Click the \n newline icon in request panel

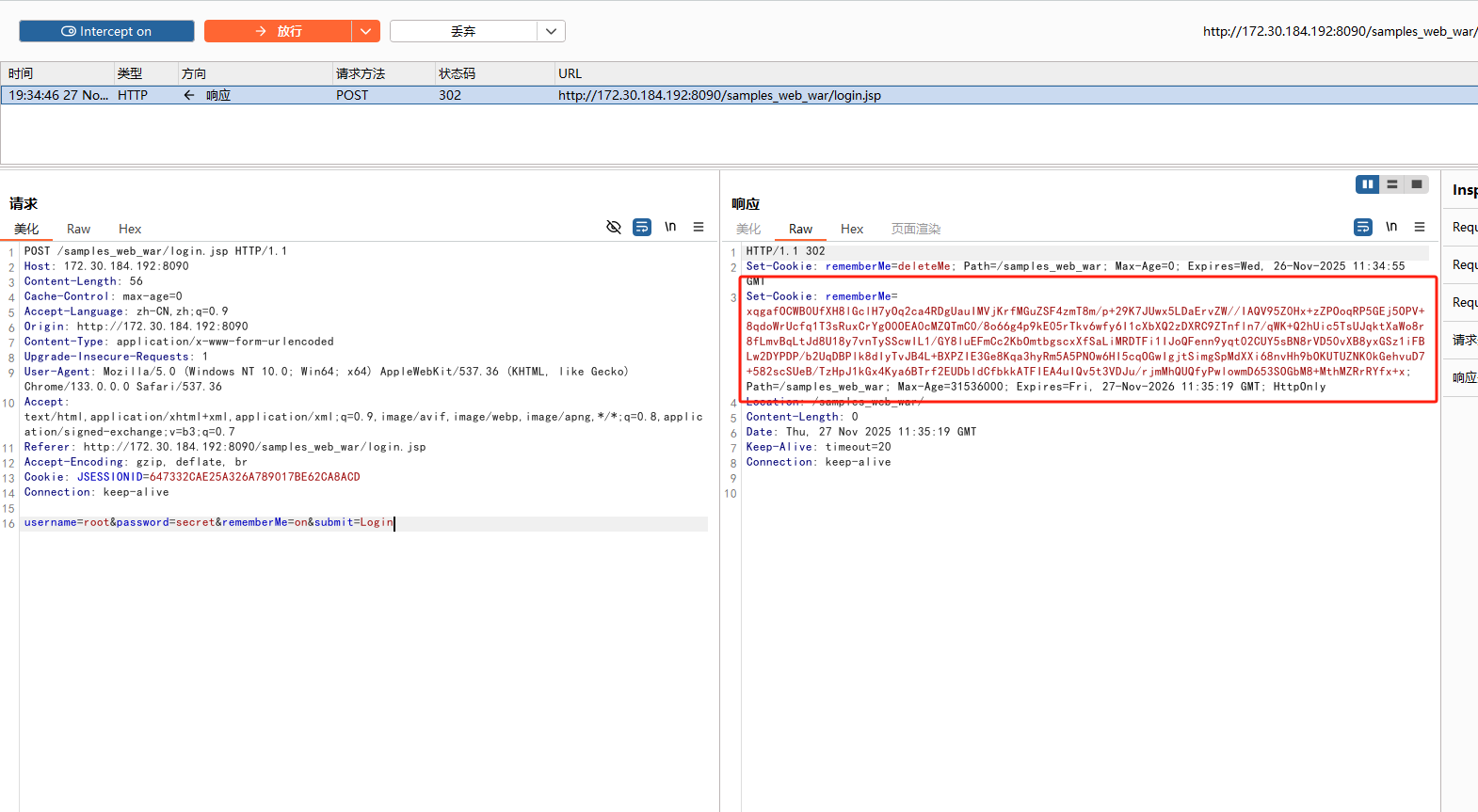(670, 227)
